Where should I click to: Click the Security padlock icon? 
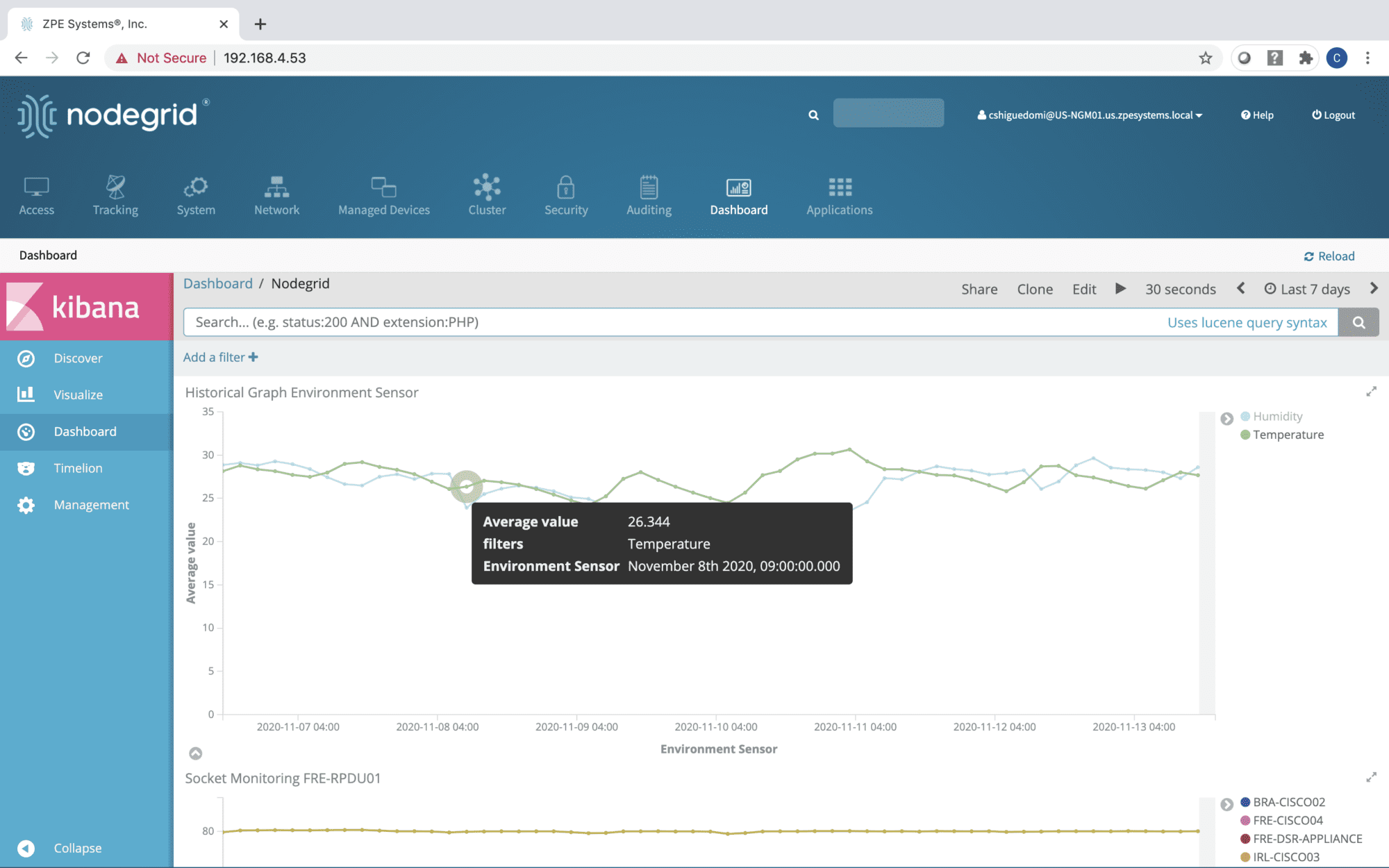(565, 187)
